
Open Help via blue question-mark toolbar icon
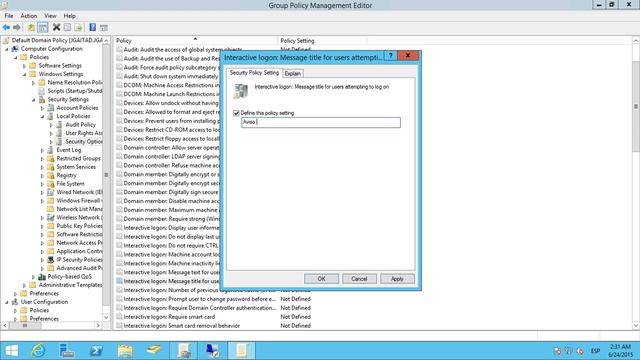click(93, 27)
